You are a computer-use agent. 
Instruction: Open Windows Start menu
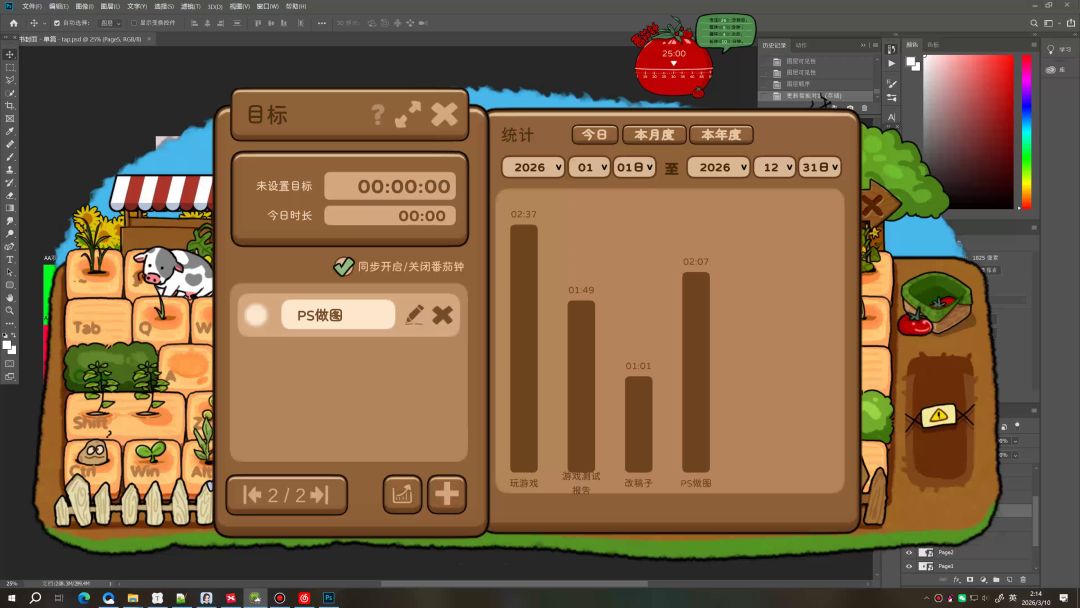[11, 598]
